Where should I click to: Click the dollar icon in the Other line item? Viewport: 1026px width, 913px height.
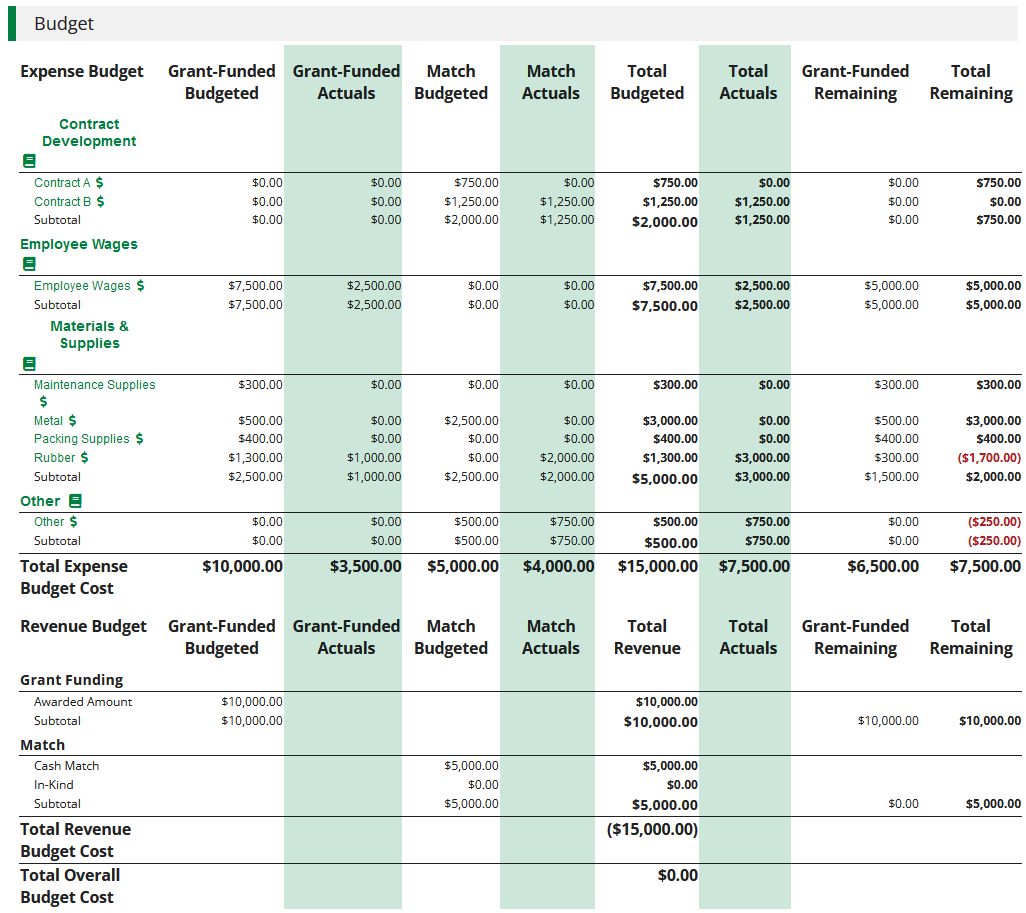pos(73,522)
